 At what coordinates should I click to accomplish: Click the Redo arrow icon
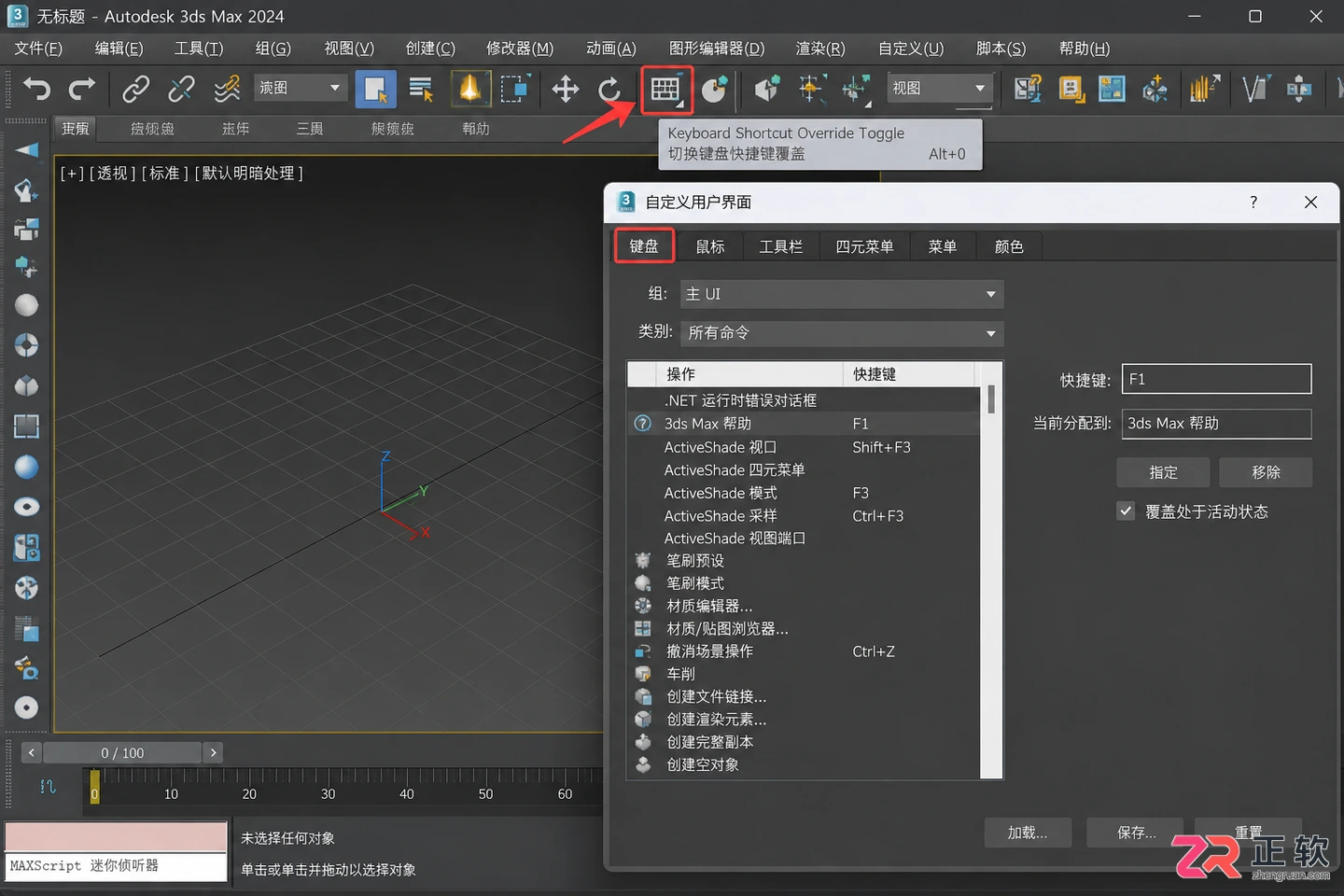click(82, 89)
